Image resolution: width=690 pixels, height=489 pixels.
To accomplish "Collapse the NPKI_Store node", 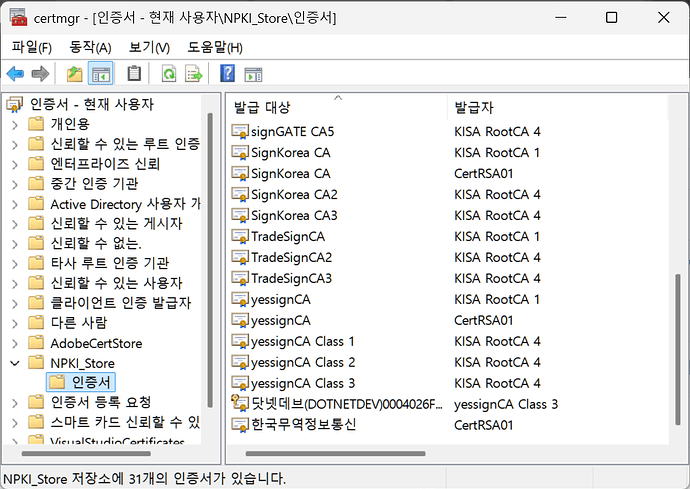I will (15, 363).
